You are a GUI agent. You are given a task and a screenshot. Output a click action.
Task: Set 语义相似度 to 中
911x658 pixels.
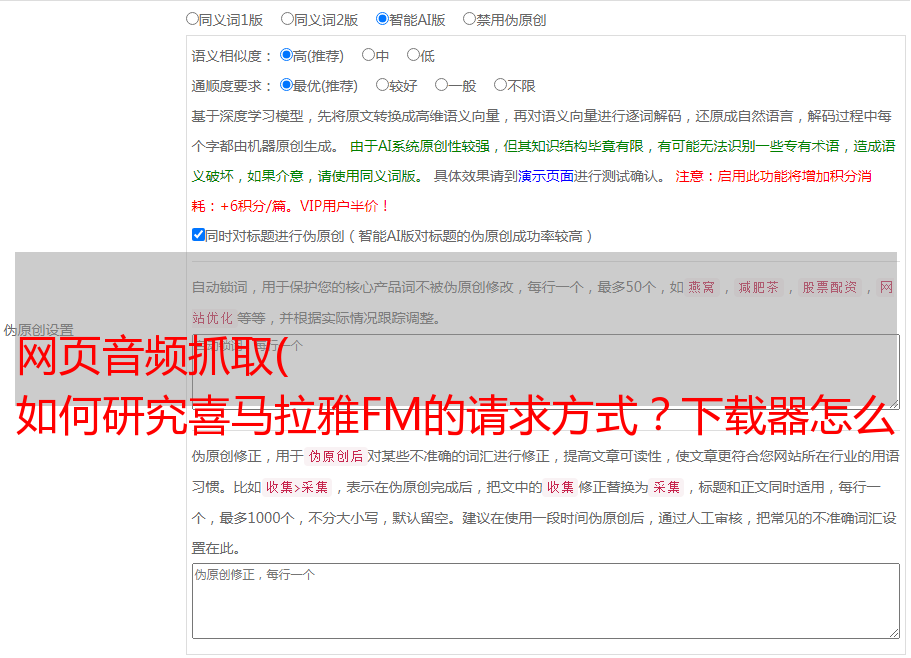pyautogui.click(x=368, y=55)
